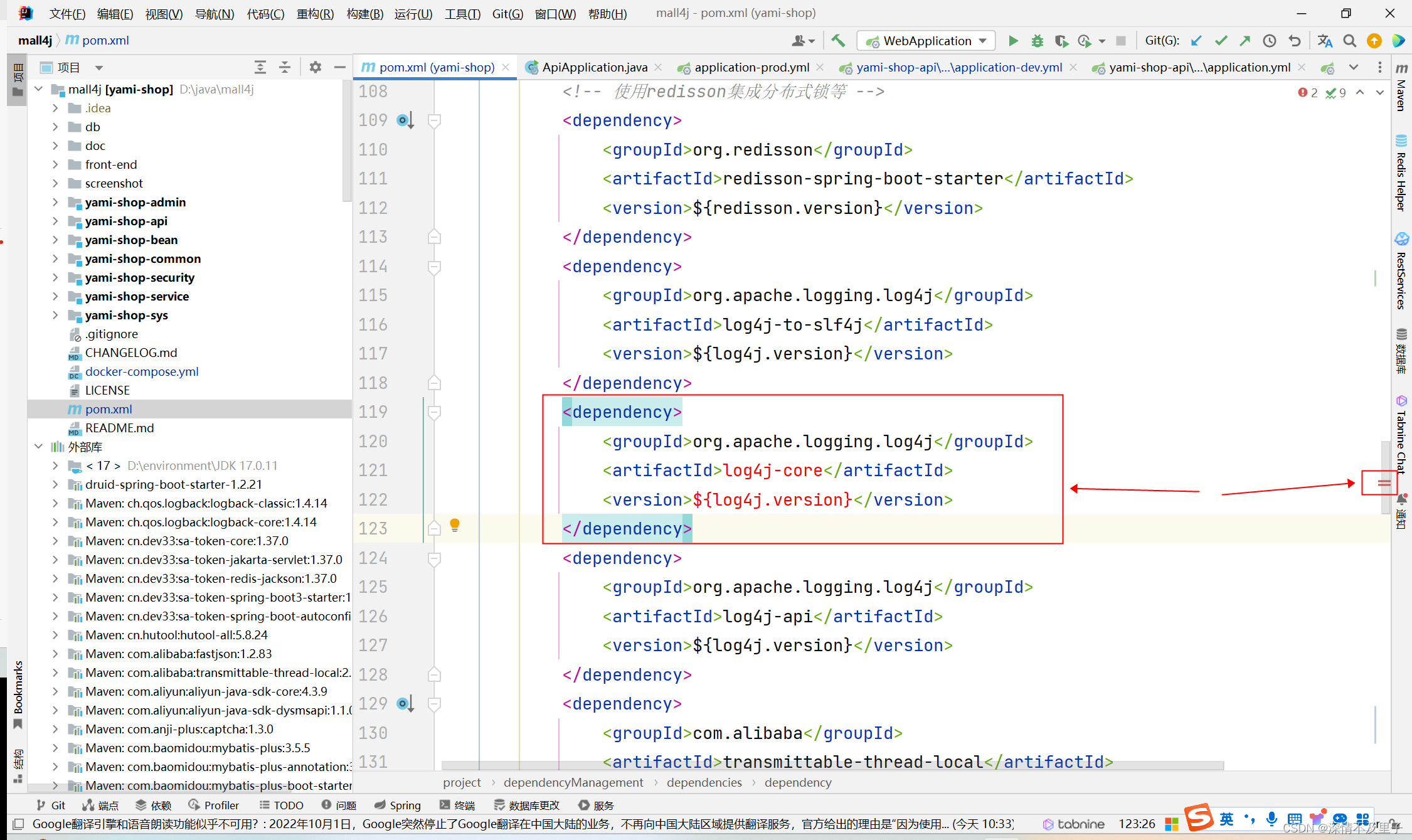Click the Git commit checkmark icon
1412x840 pixels.
1221,41
